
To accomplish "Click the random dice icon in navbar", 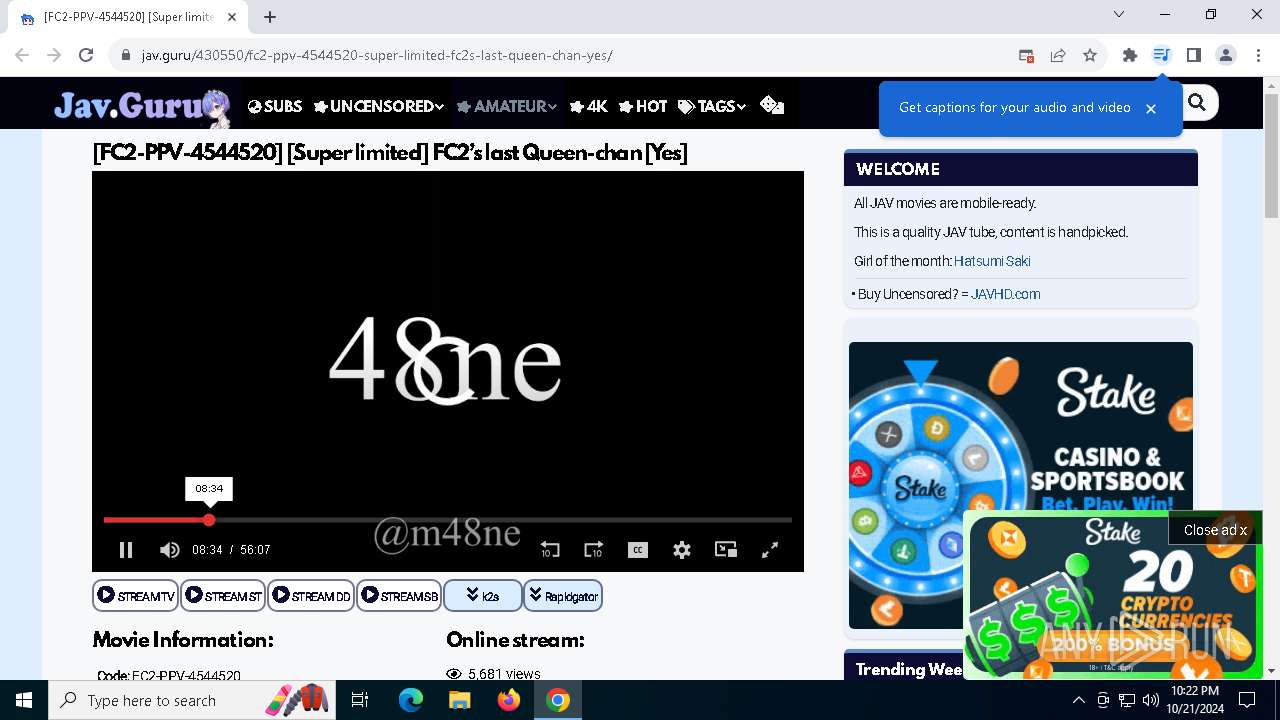I will pyautogui.click(x=772, y=105).
